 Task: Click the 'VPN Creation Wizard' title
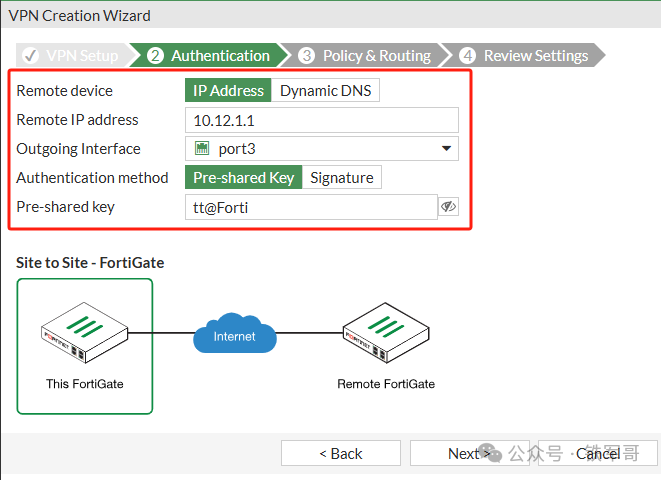[79, 16]
